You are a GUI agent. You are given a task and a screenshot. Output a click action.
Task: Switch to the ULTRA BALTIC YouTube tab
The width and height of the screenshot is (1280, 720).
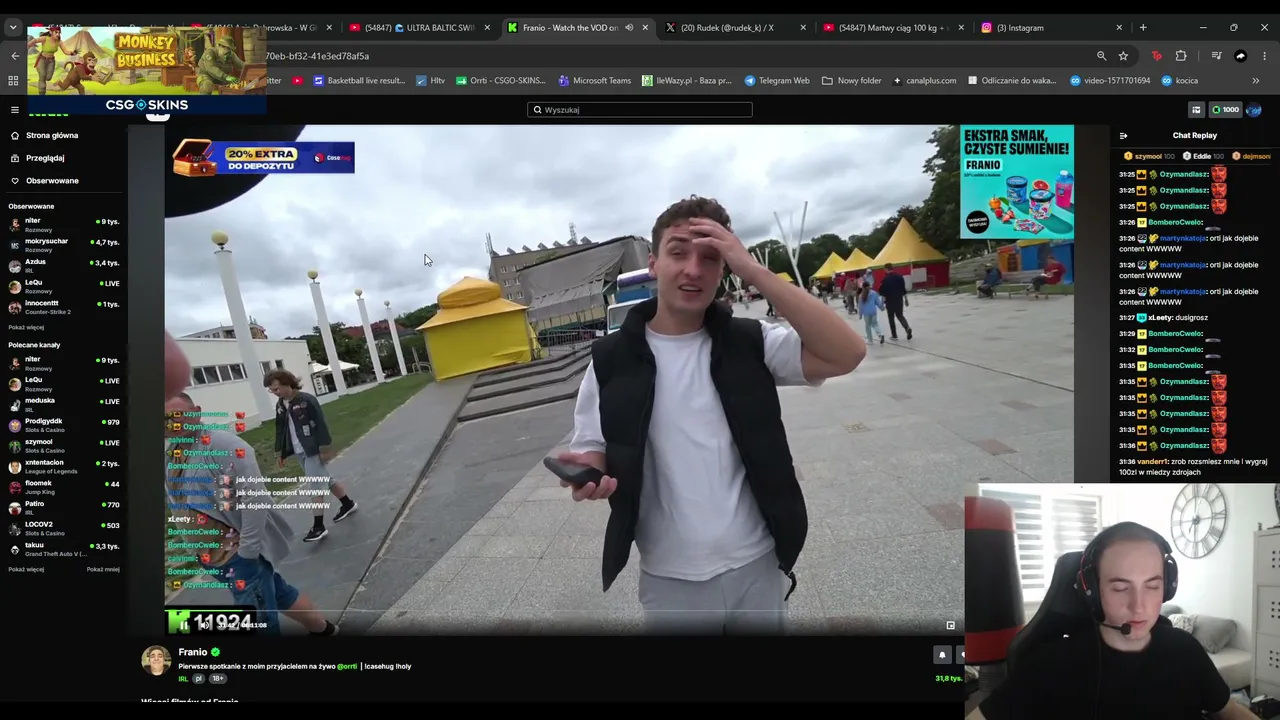(x=419, y=28)
